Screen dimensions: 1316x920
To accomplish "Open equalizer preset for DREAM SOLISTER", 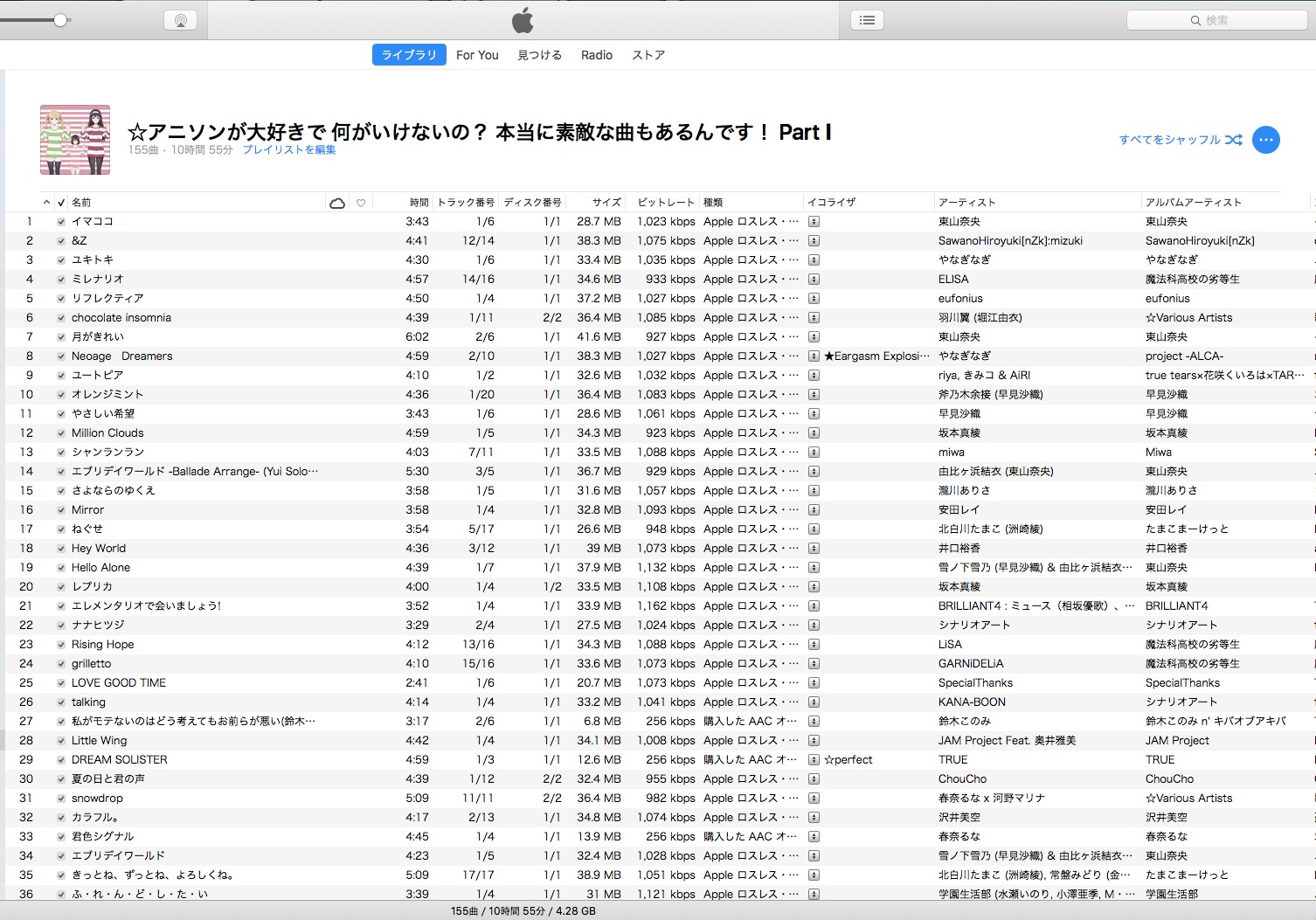I will 814,760.
